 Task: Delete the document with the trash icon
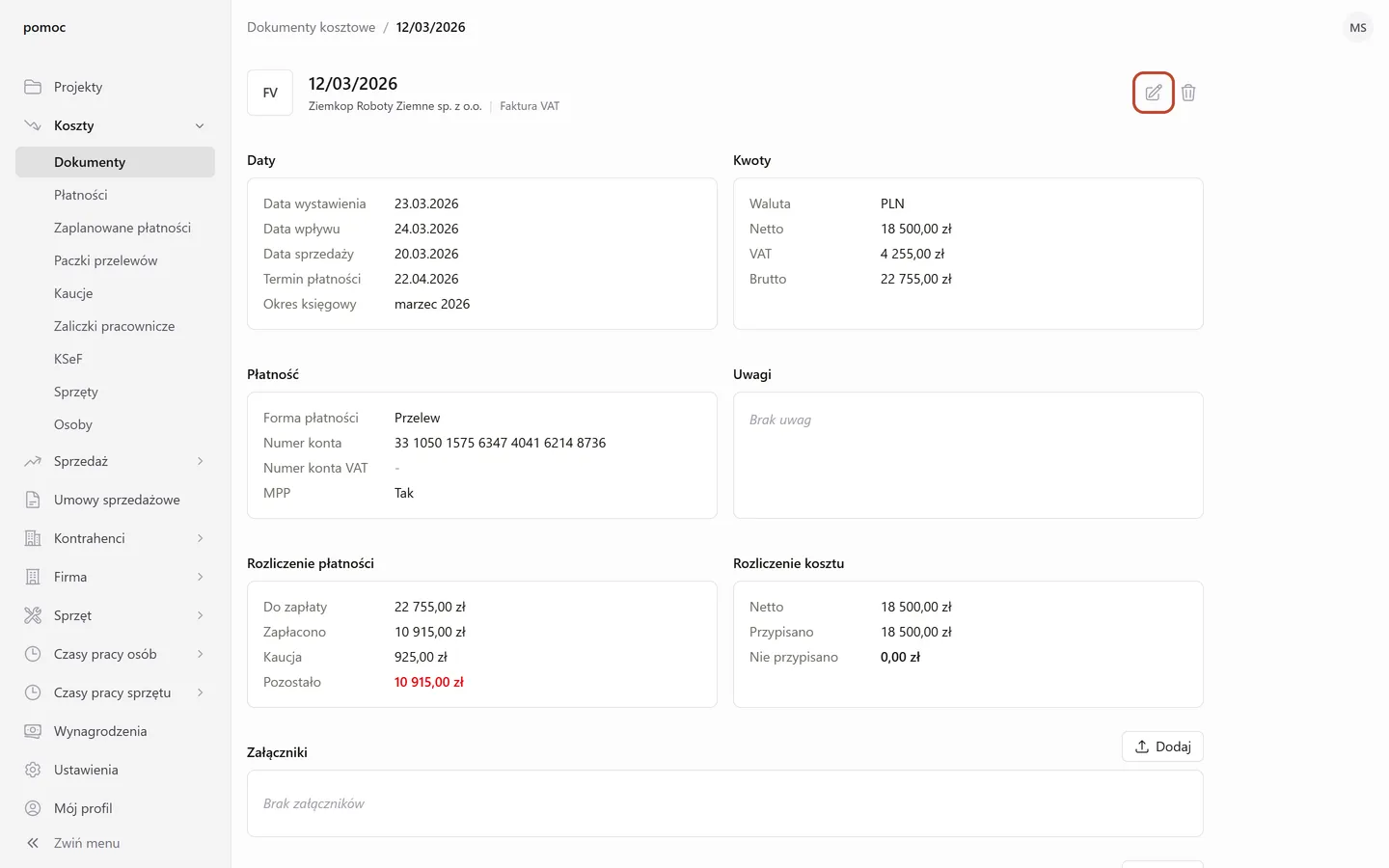tap(1188, 93)
